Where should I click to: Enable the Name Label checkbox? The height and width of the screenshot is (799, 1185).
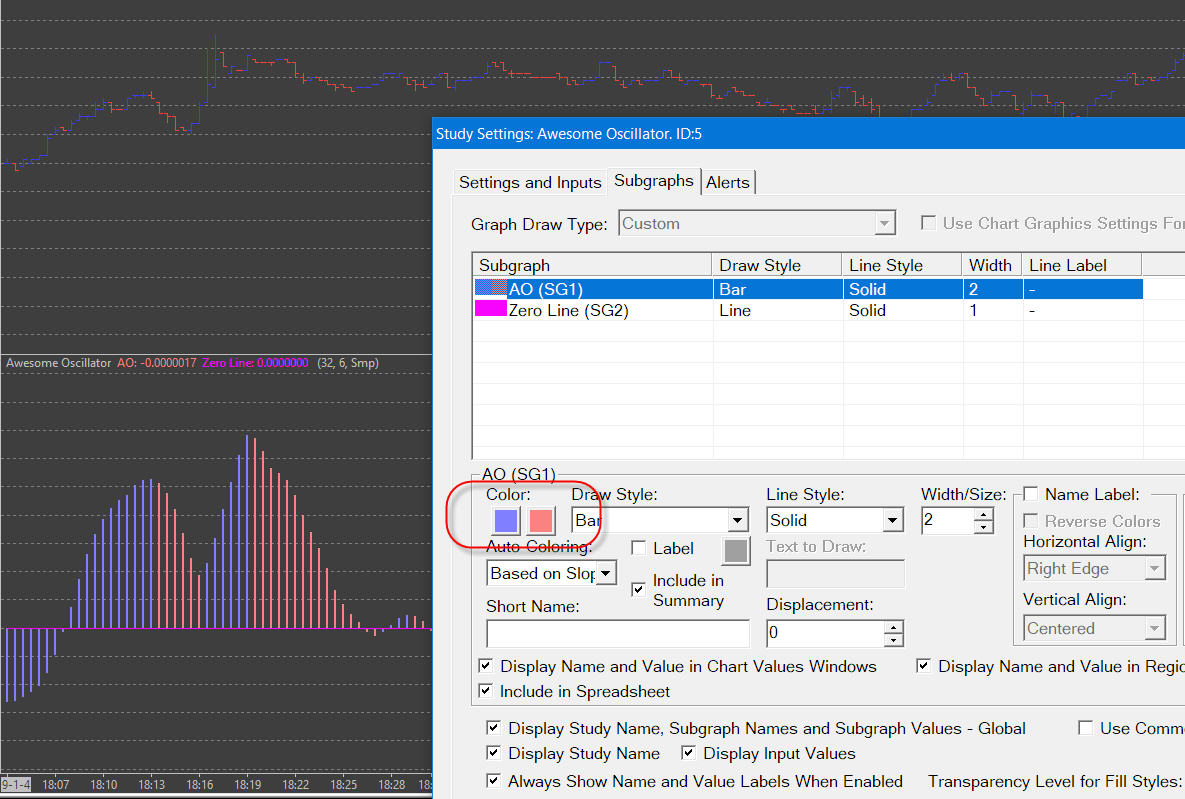pyautogui.click(x=1030, y=494)
